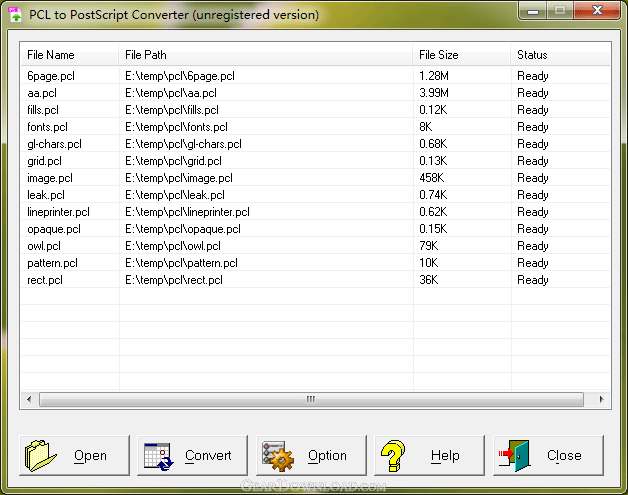Image resolution: width=628 pixels, height=495 pixels.
Task: Click Ready status of owl.pcl row
Action: 533,246
